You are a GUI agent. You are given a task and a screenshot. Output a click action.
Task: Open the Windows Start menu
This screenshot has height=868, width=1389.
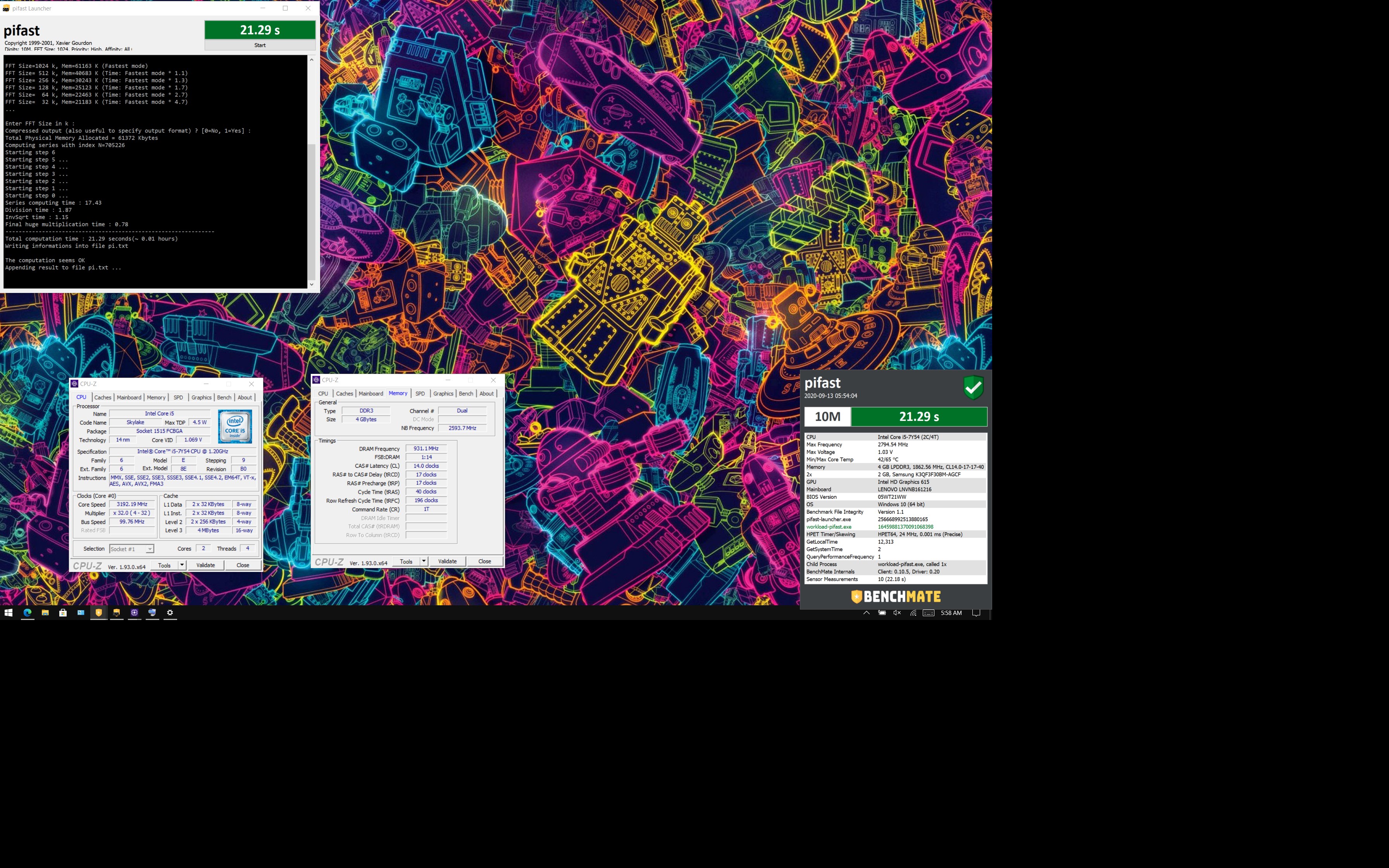tap(9, 613)
